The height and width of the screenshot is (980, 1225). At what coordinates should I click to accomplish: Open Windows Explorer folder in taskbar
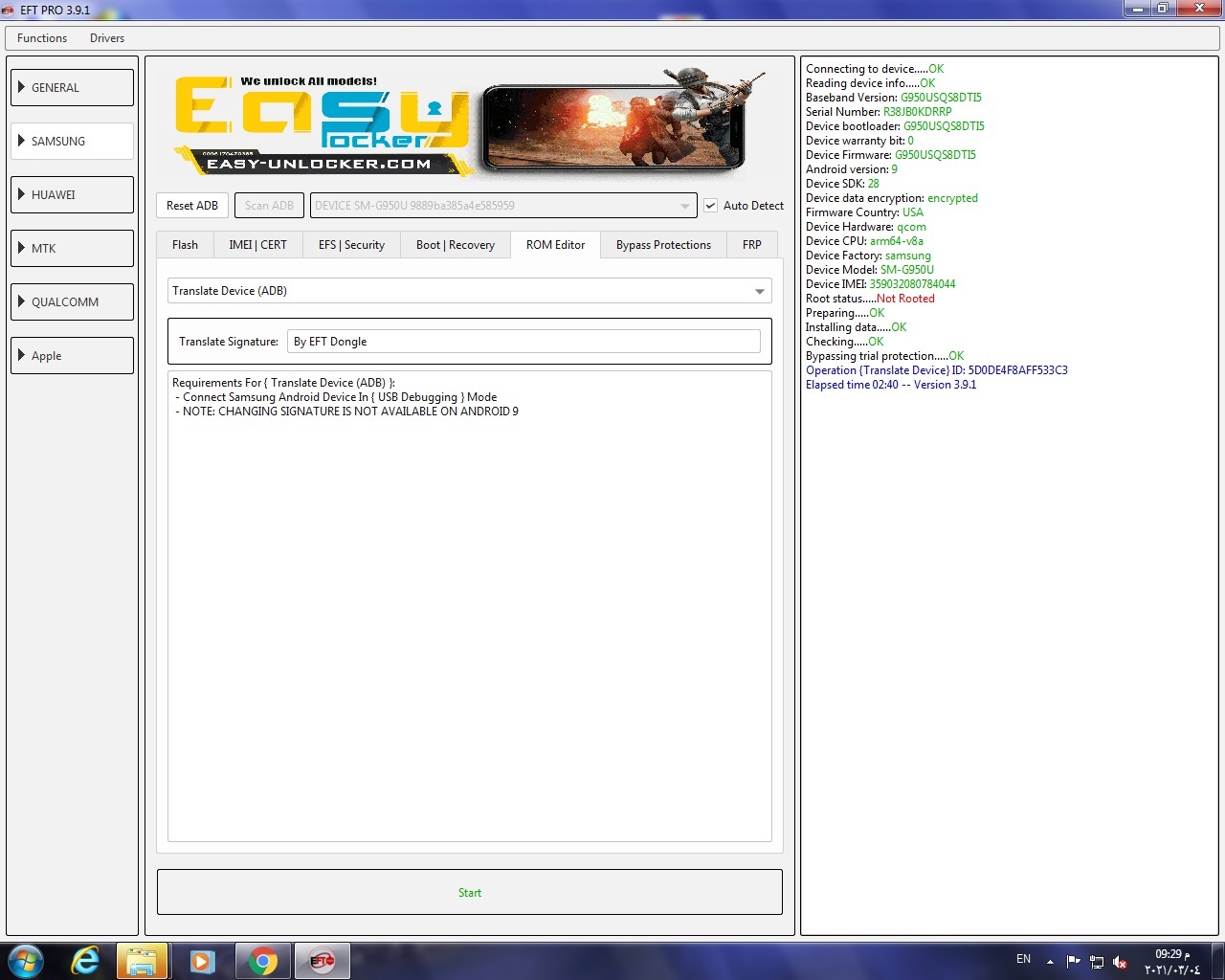142,960
